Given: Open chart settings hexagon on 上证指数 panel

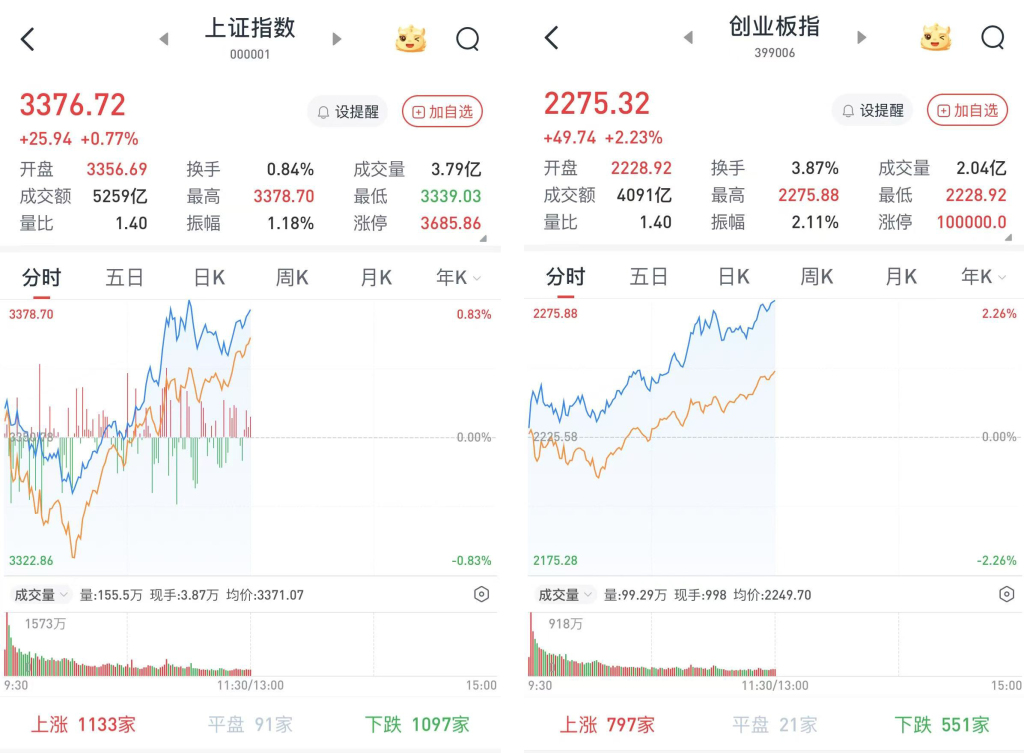Looking at the screenshot, I should pos(481,595).
